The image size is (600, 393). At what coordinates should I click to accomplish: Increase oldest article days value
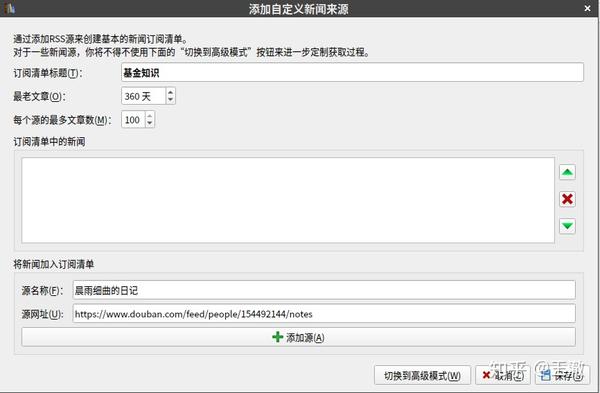click(171, 92)
